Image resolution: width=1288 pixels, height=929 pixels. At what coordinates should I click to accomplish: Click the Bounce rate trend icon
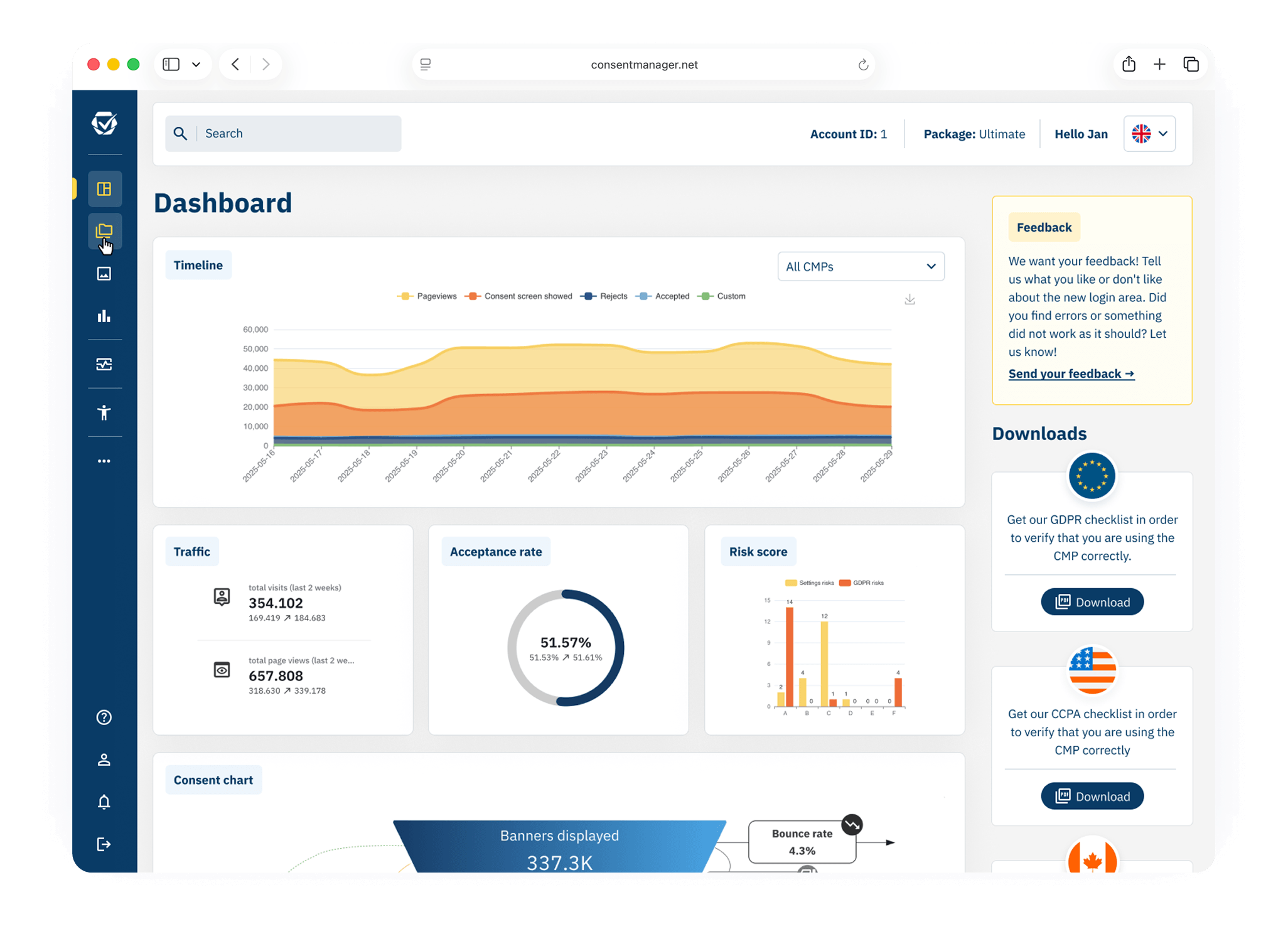852,824
